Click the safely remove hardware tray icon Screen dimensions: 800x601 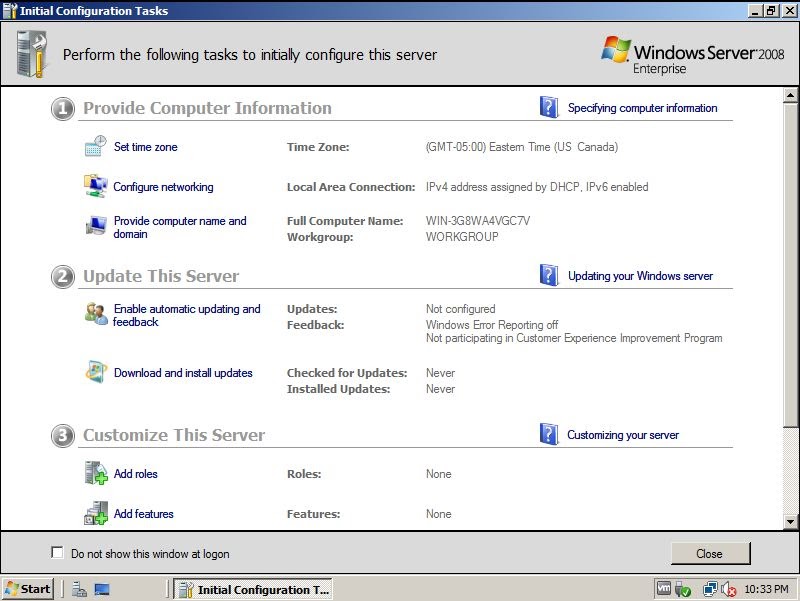(682, 589)
